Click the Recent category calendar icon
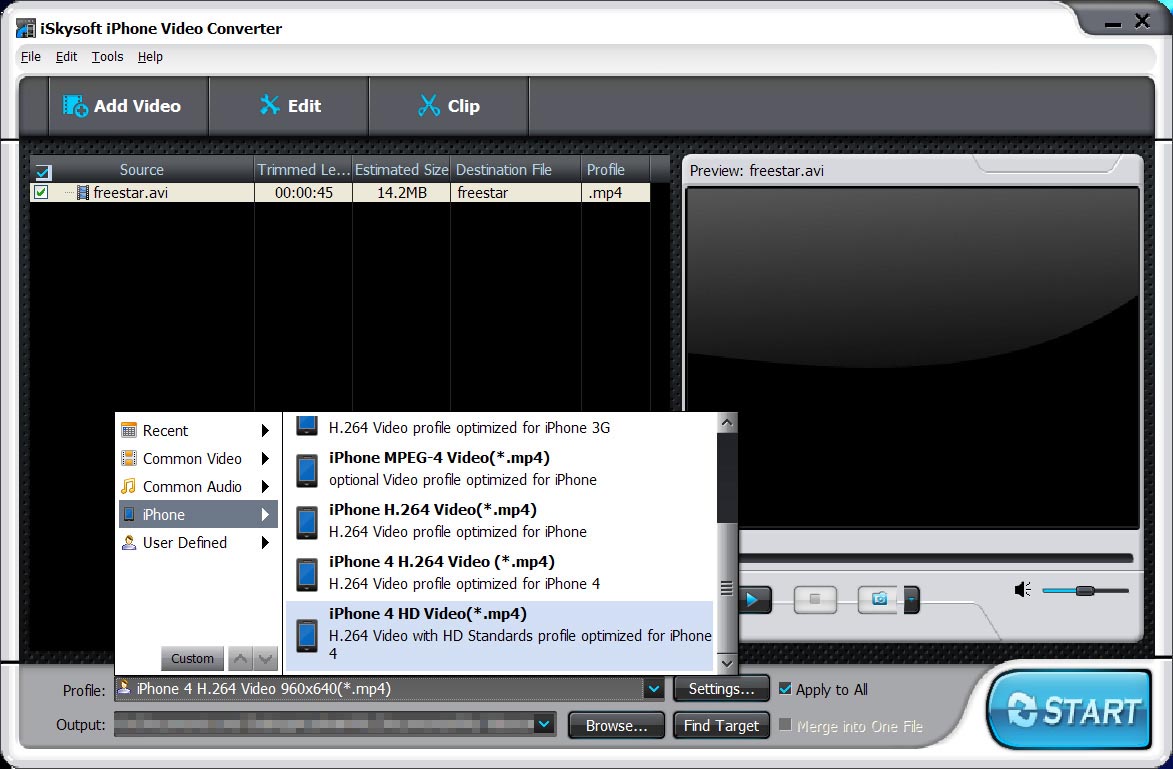This screenshot has width=1173, height=769. [129, 431]
